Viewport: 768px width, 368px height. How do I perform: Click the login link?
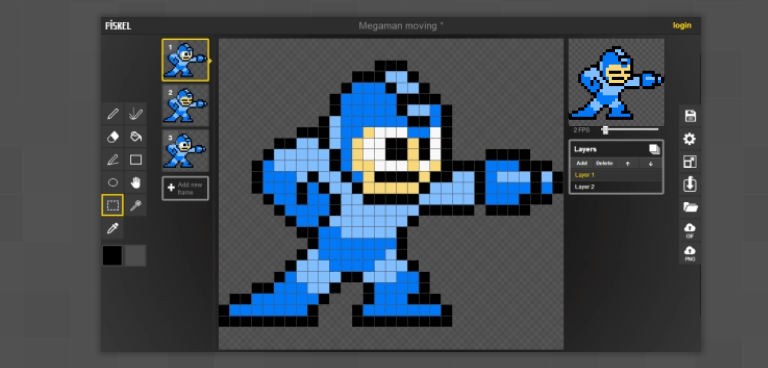point(682,25)
